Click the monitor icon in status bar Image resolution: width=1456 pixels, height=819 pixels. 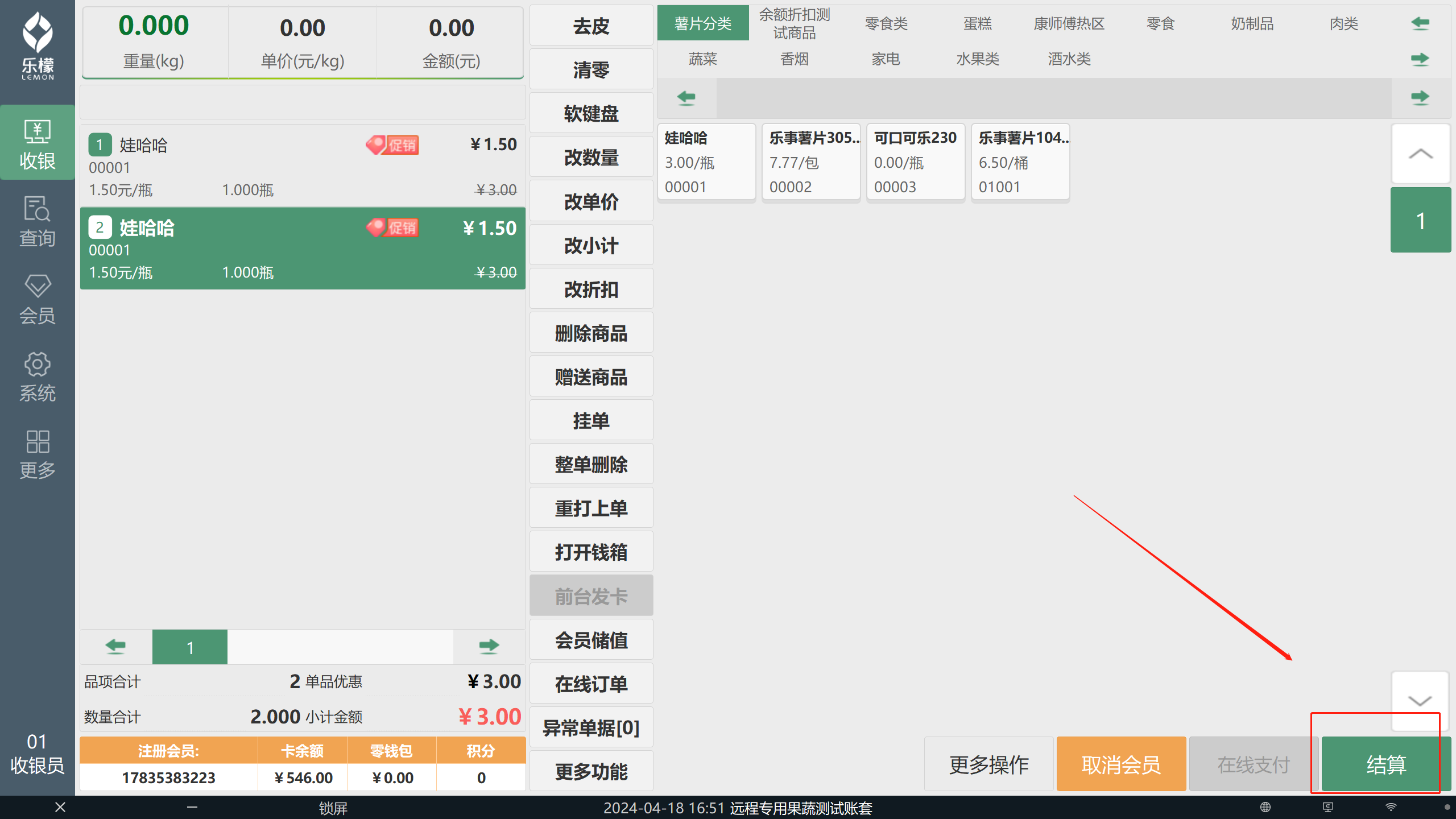[1328, 807]
